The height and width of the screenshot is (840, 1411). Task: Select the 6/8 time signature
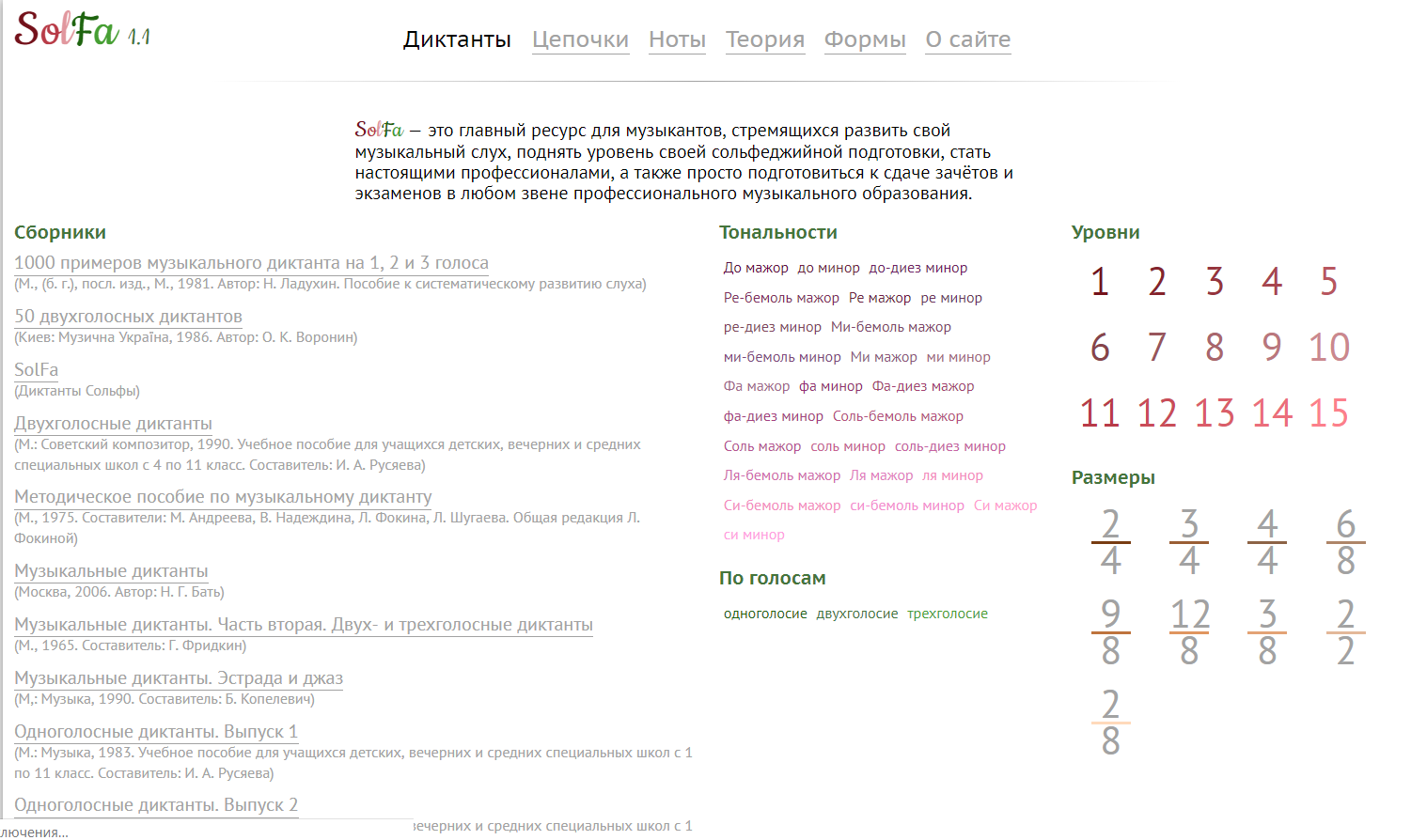pyautogui.click(x=1345, y=542)
